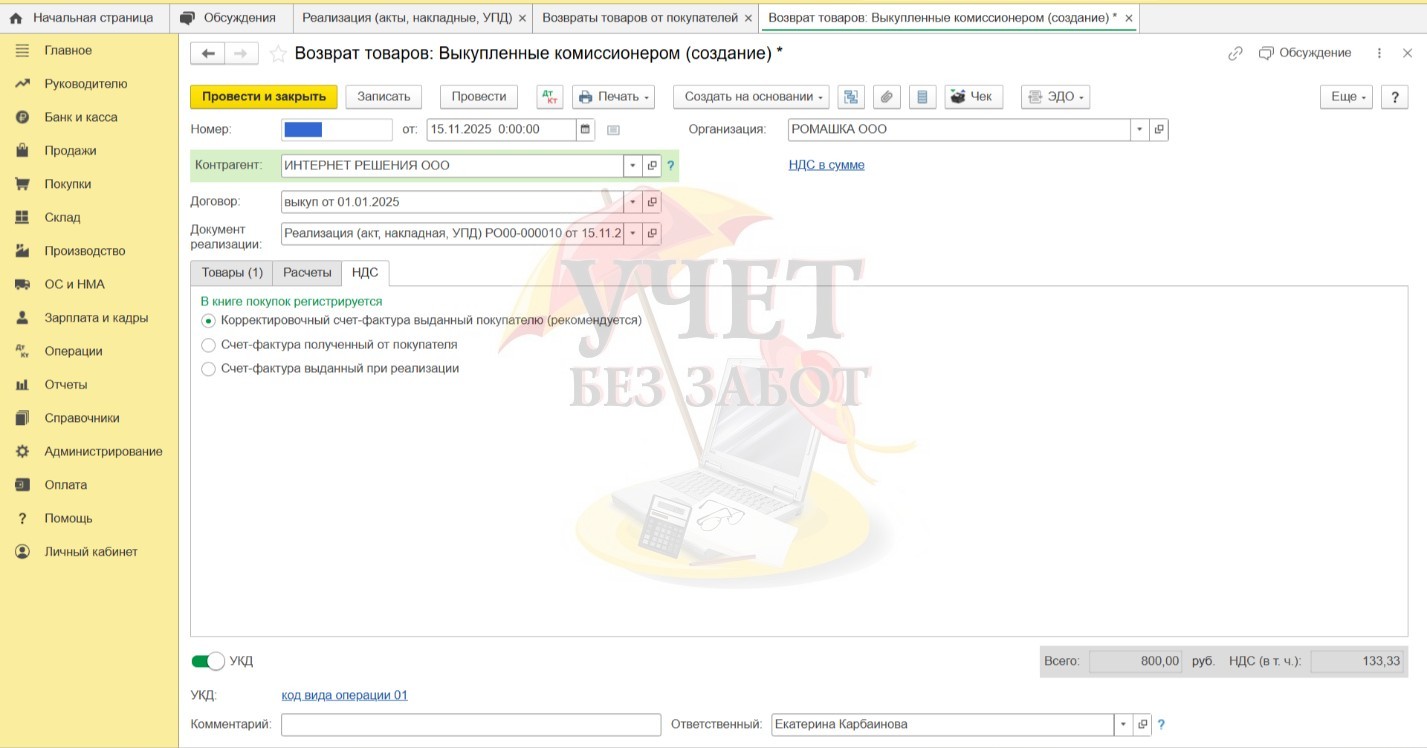1427x748 pixels.
Task: Open the Контрагент record with open icon
Action: (651, 166)
